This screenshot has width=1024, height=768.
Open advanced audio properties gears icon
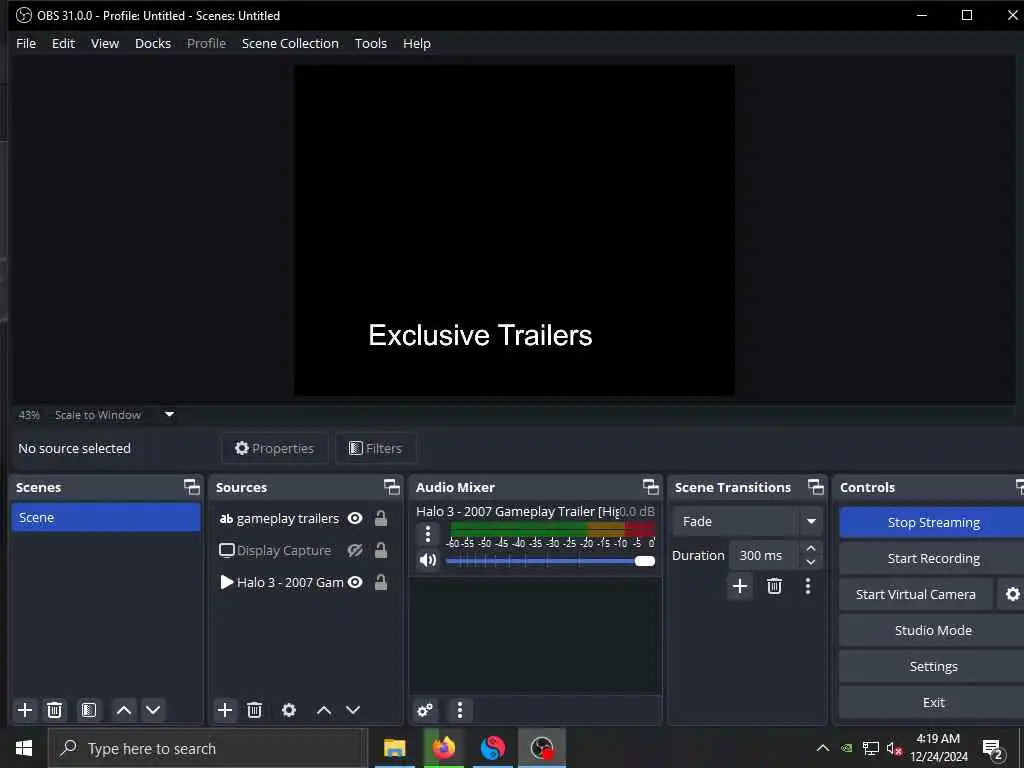click(x=425, y=710)
